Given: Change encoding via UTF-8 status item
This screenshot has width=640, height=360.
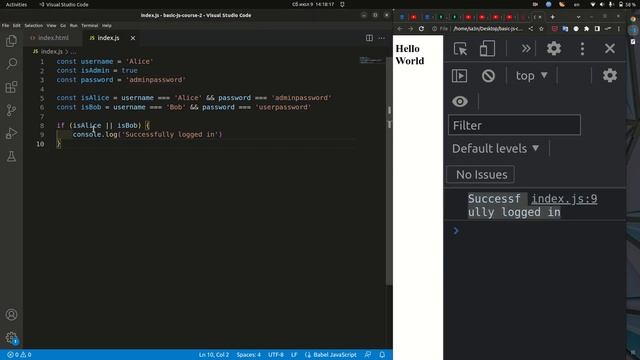Looking at the screenshot, I should click(276, 355).
